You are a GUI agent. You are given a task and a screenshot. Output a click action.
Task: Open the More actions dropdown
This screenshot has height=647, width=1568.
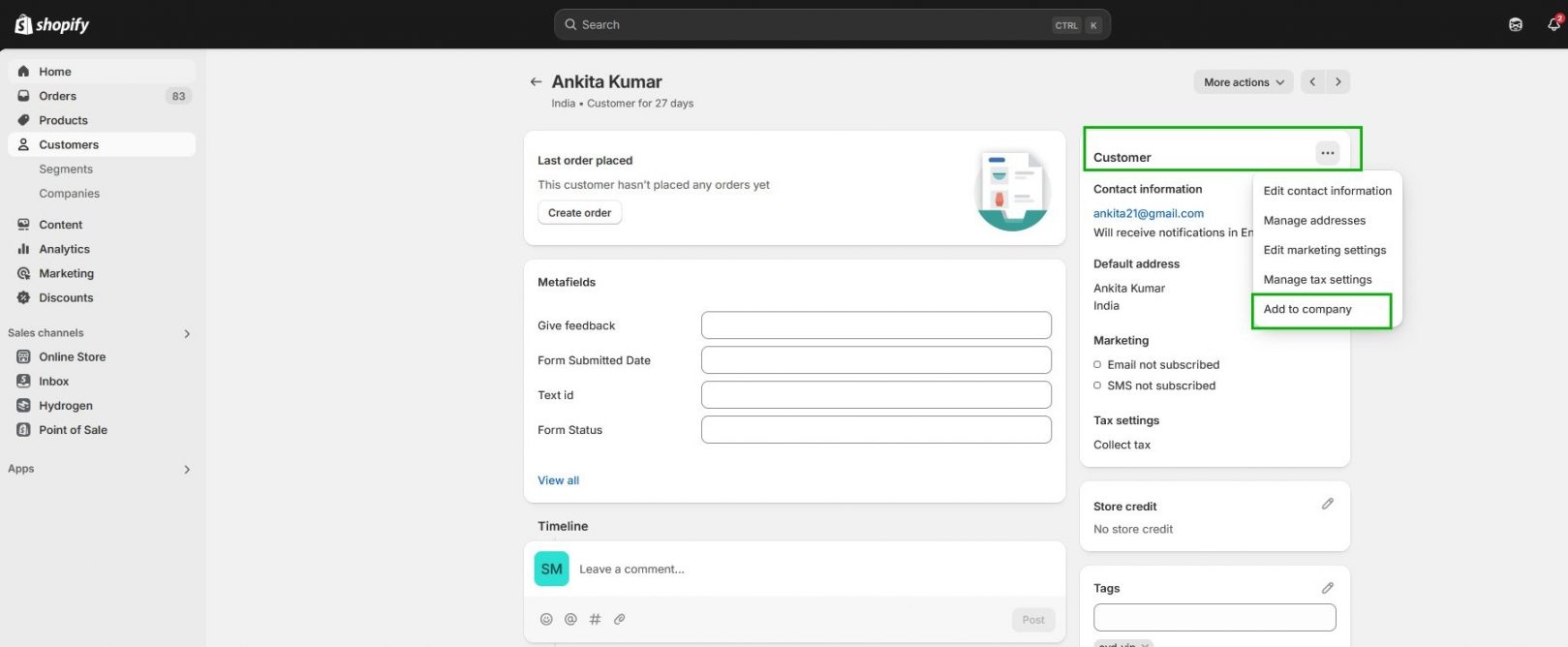point(1244,82)
